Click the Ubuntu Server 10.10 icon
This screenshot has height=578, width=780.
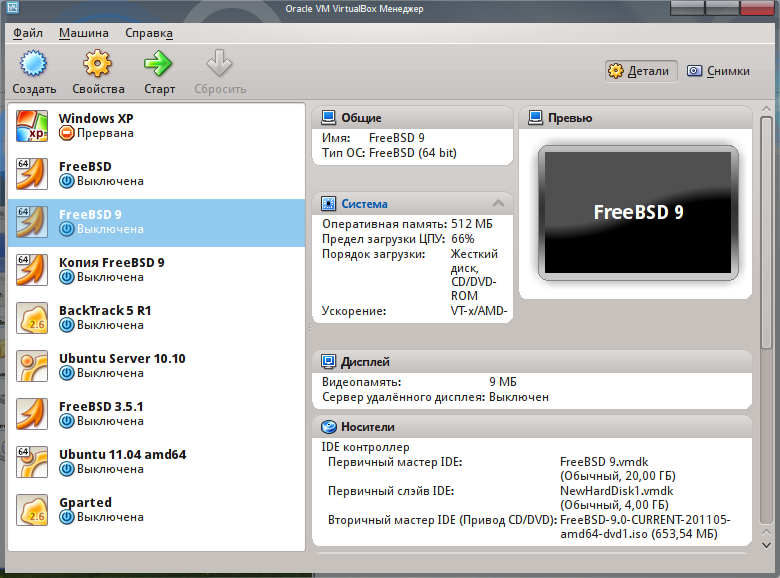(x=32, y=366)
